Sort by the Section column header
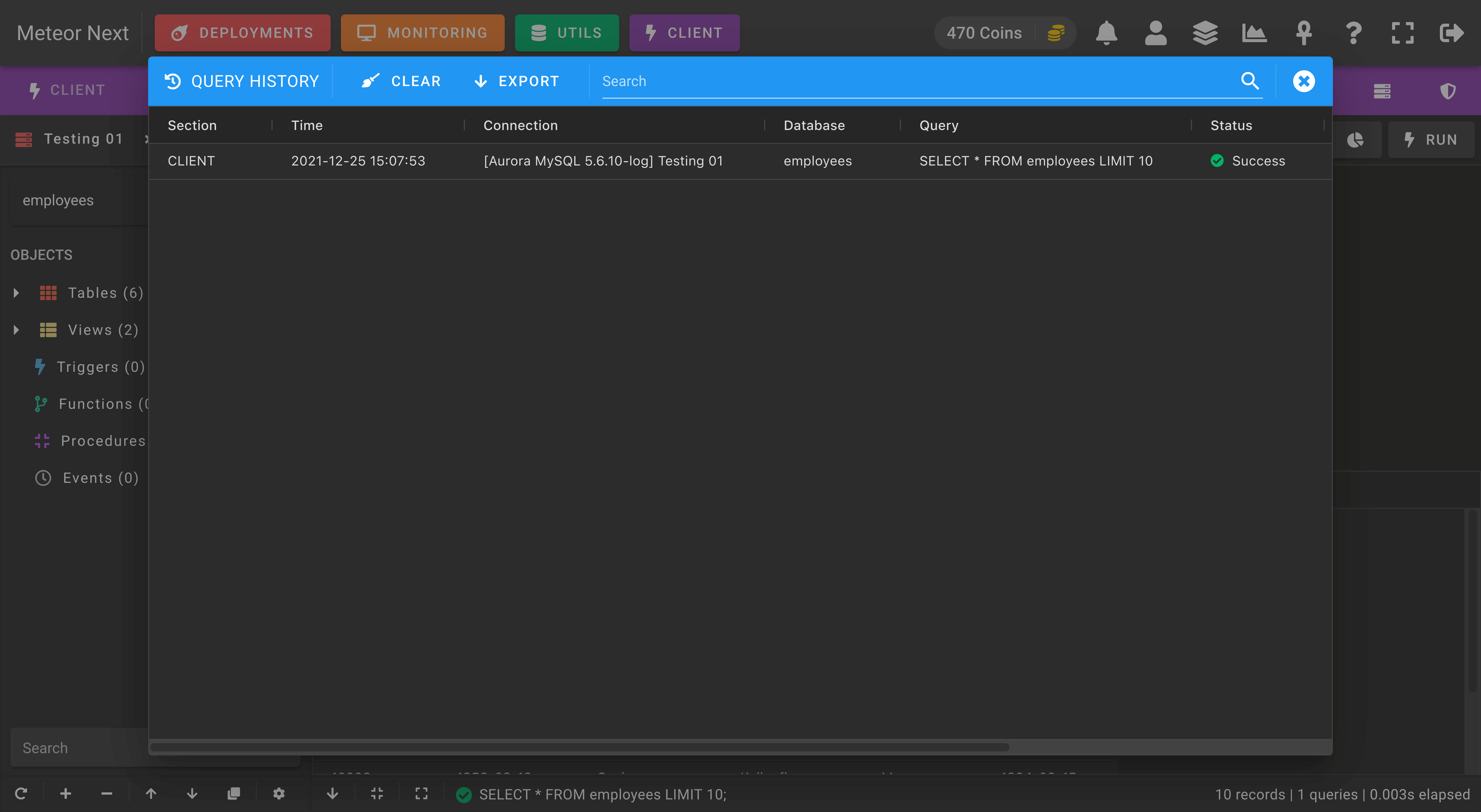The width and height of the screenshot is (1481, 812). 192,125
